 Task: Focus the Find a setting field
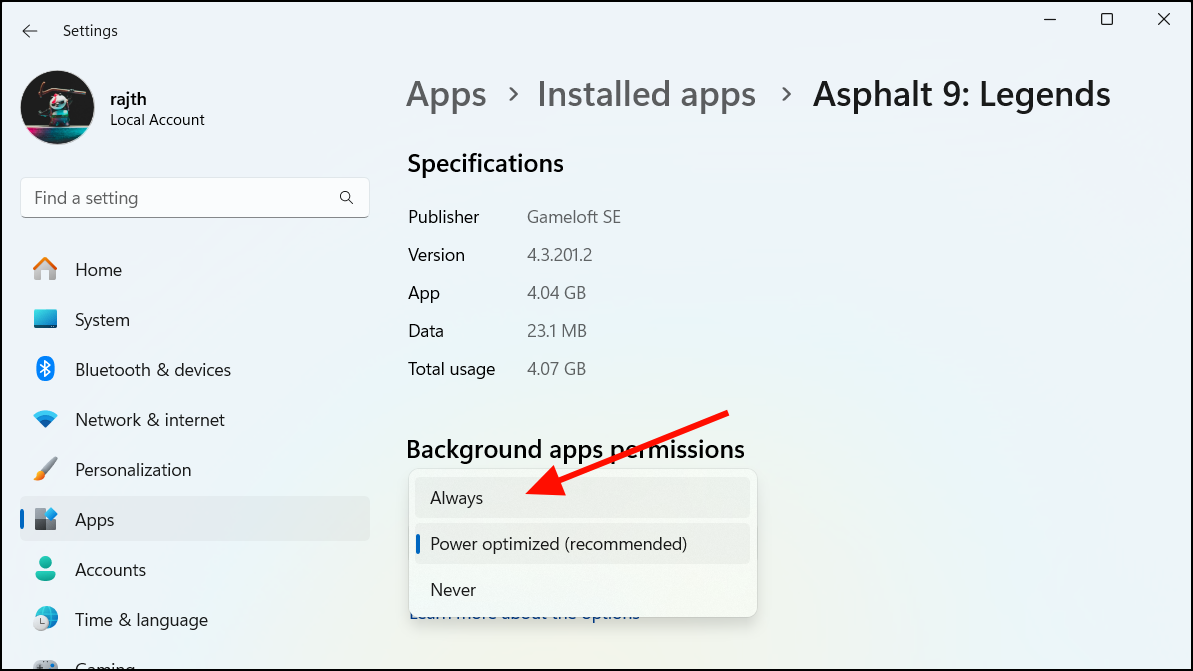[x=195, y=198]
